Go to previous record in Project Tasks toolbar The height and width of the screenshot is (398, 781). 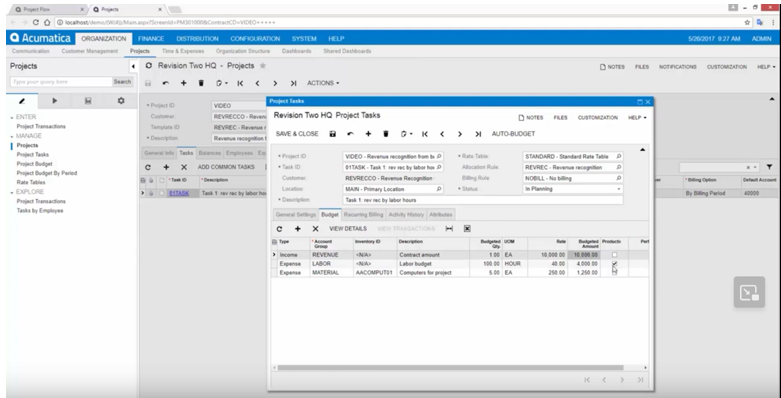tap(442, 134)
